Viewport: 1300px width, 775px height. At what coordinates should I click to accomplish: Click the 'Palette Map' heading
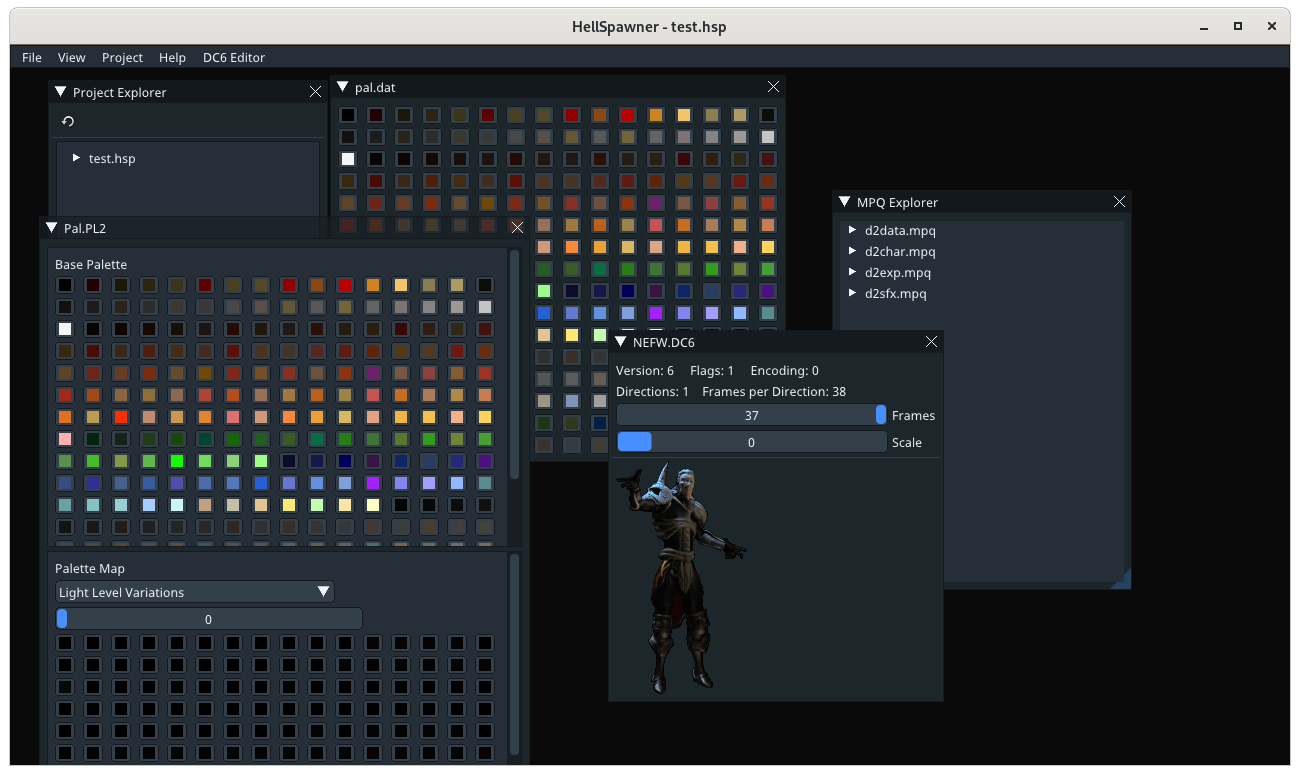coord(90,568)
